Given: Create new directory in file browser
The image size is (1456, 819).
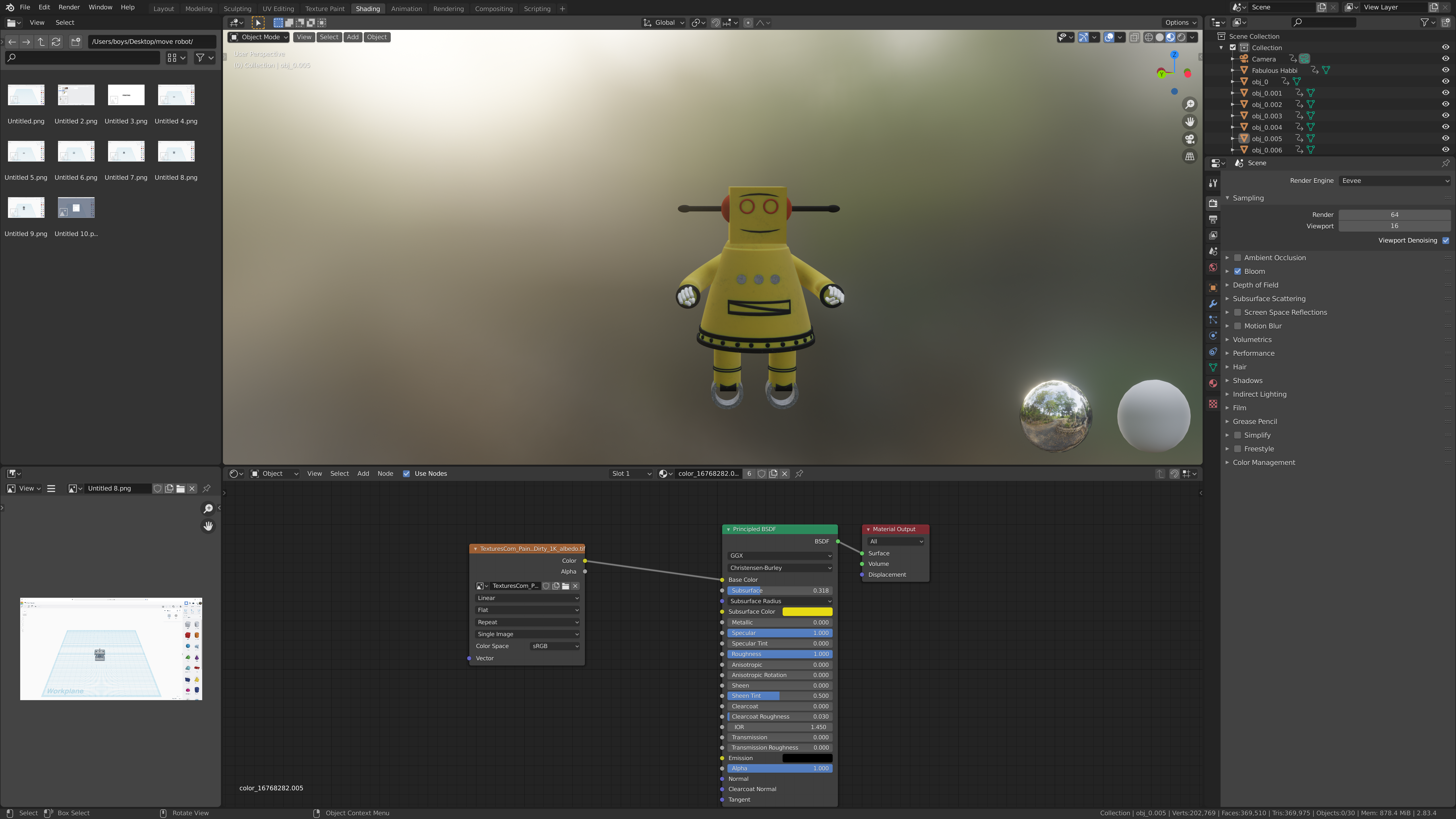Looking at the screenshot, I should pyautogui.click(x=76, y=41).
